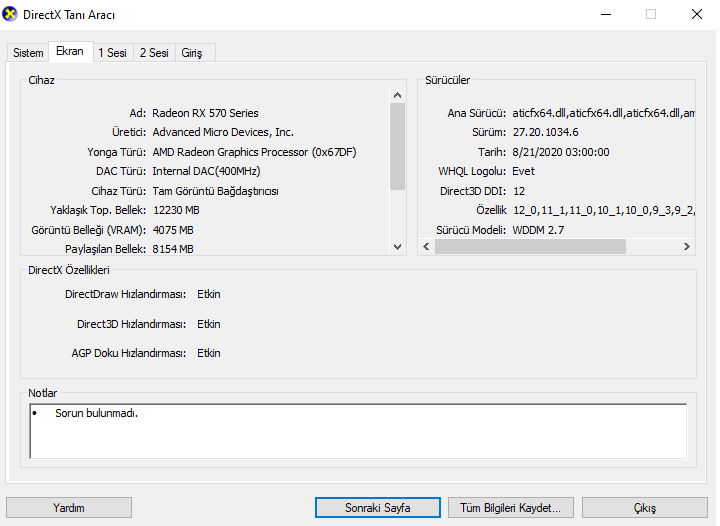The image size is (720, 526).
Task: Minimize the DirectX Tanı Aracı window
Action: coord(606,14)
